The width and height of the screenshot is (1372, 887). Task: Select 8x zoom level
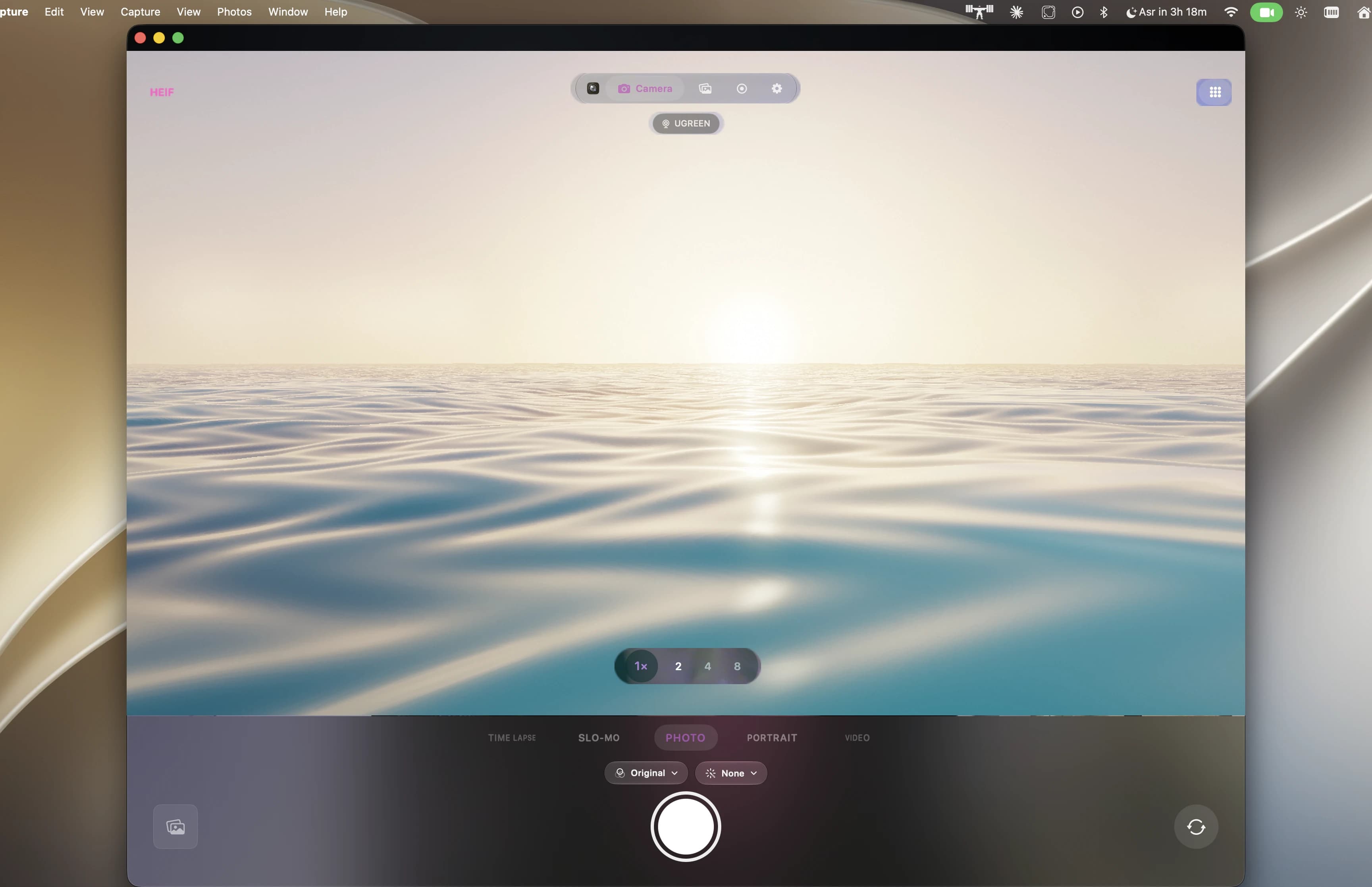click(737, 666)
